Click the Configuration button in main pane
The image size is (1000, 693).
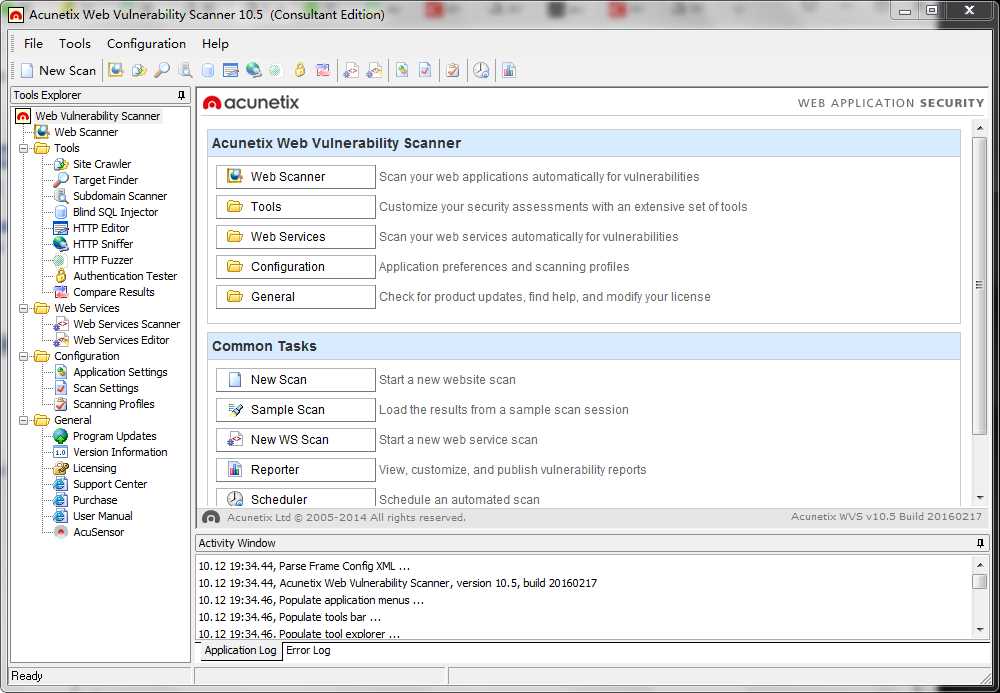[295, 266]
